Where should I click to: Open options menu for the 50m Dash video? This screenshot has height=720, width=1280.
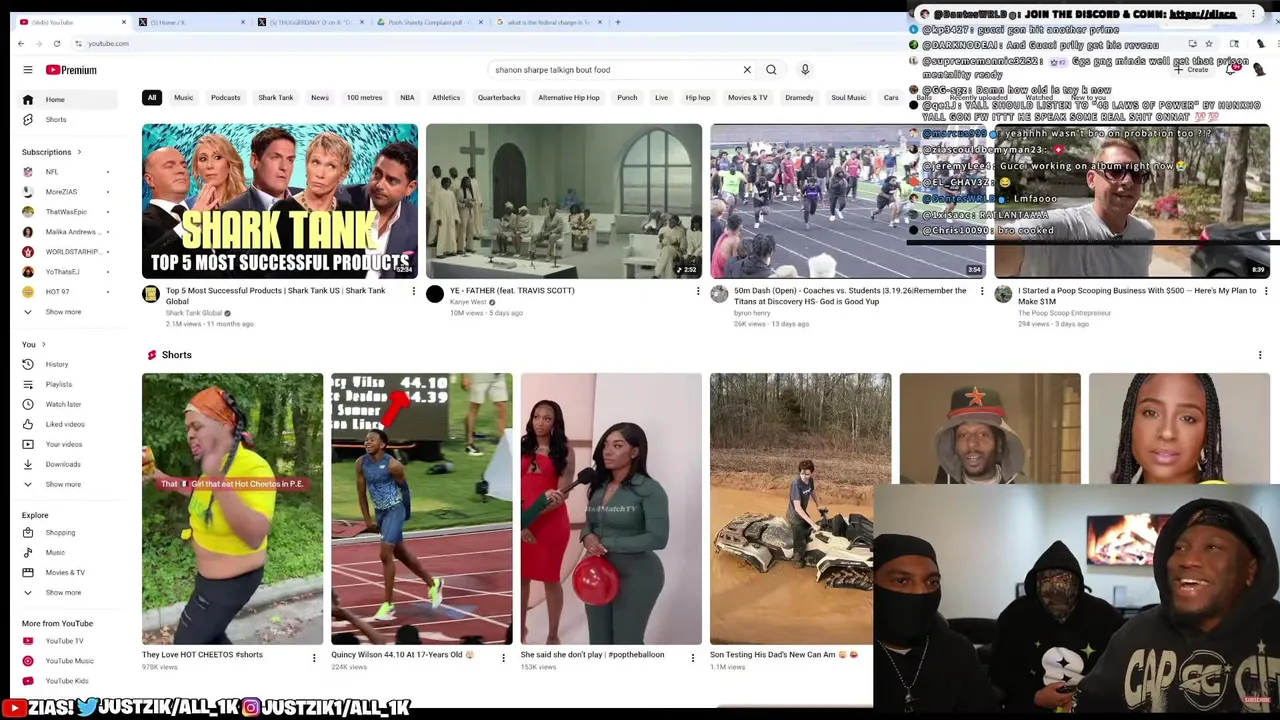pyautogui.click(x=982, y=291)
